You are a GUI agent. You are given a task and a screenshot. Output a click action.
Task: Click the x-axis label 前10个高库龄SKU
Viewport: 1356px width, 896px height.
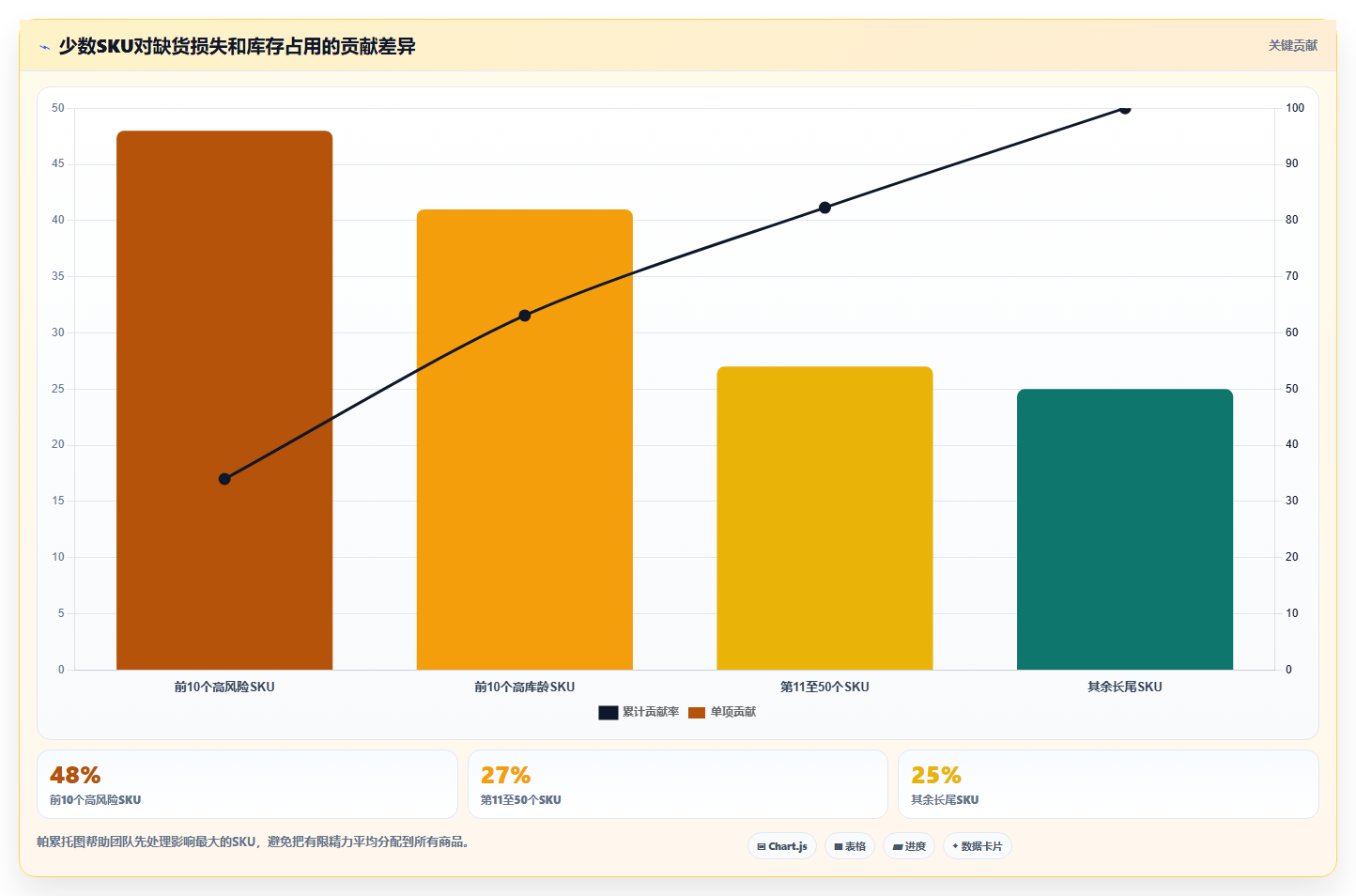[525, 687]
